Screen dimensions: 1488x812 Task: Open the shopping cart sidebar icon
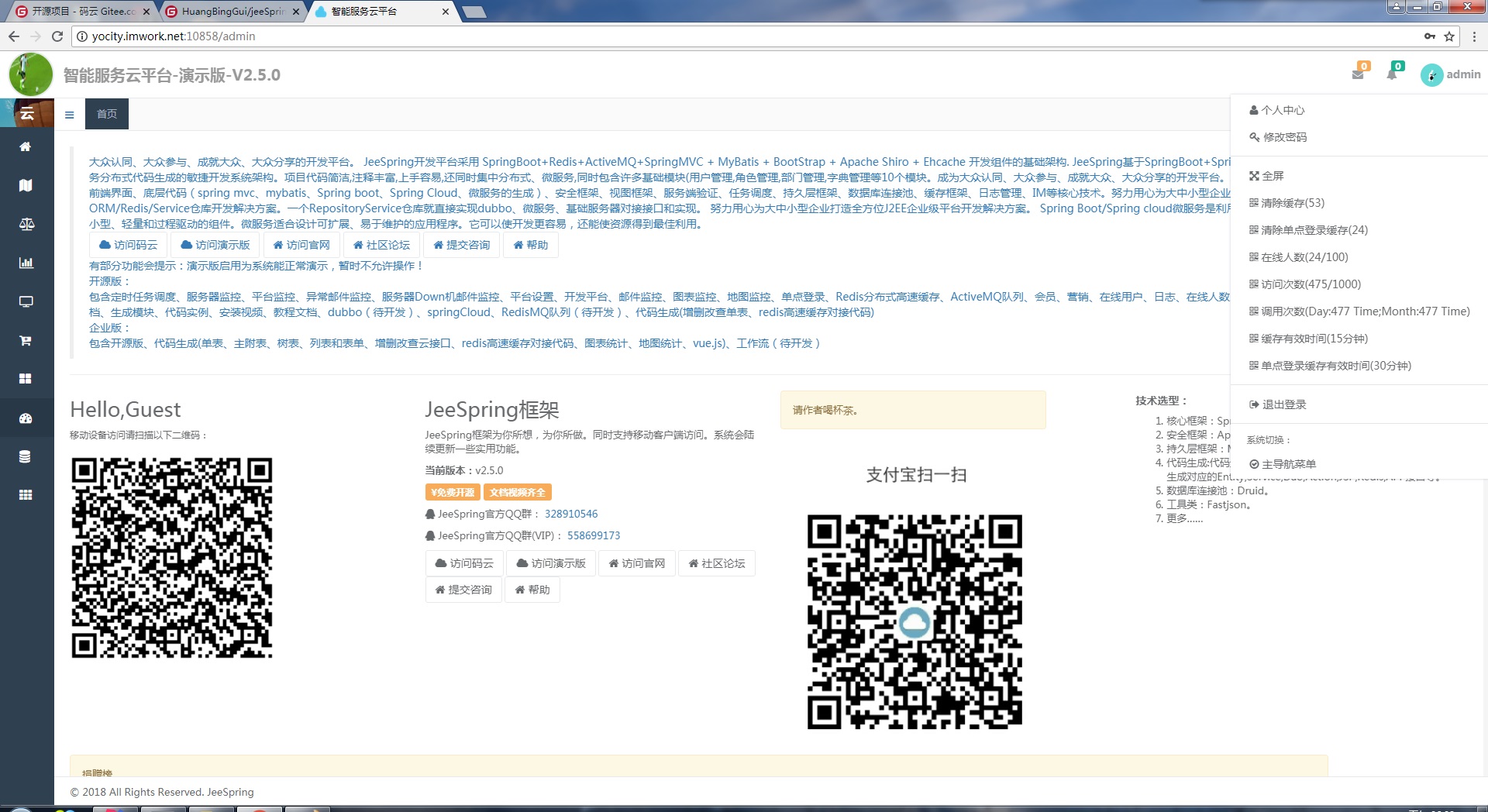pos(26,340)
